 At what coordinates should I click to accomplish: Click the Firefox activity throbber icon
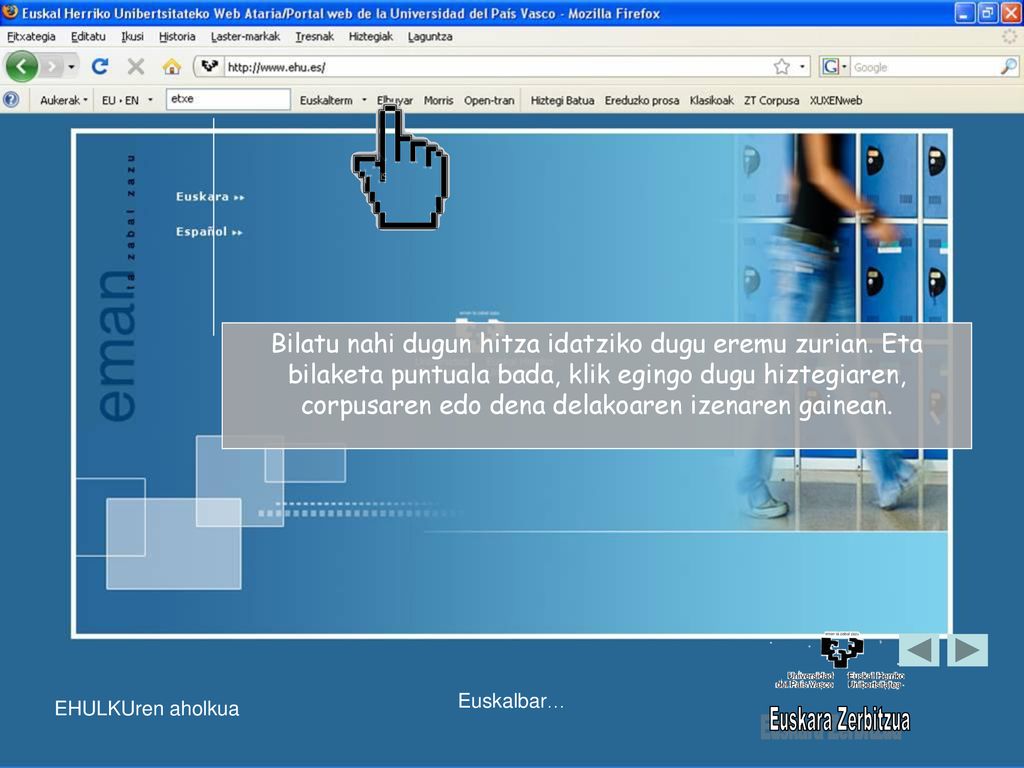tap(1009, 37)
